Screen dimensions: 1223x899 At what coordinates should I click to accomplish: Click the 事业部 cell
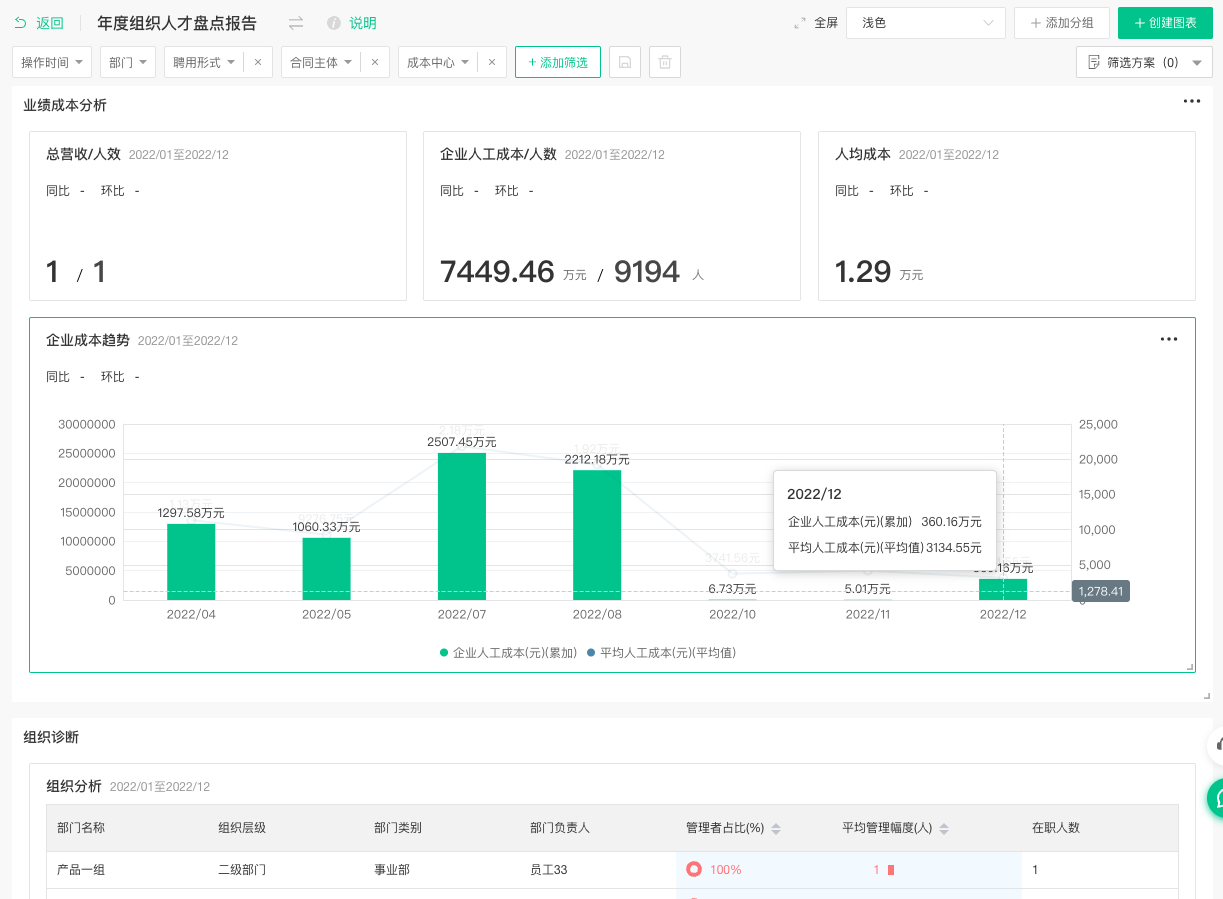pyautogui.click(x=392, y=870)
